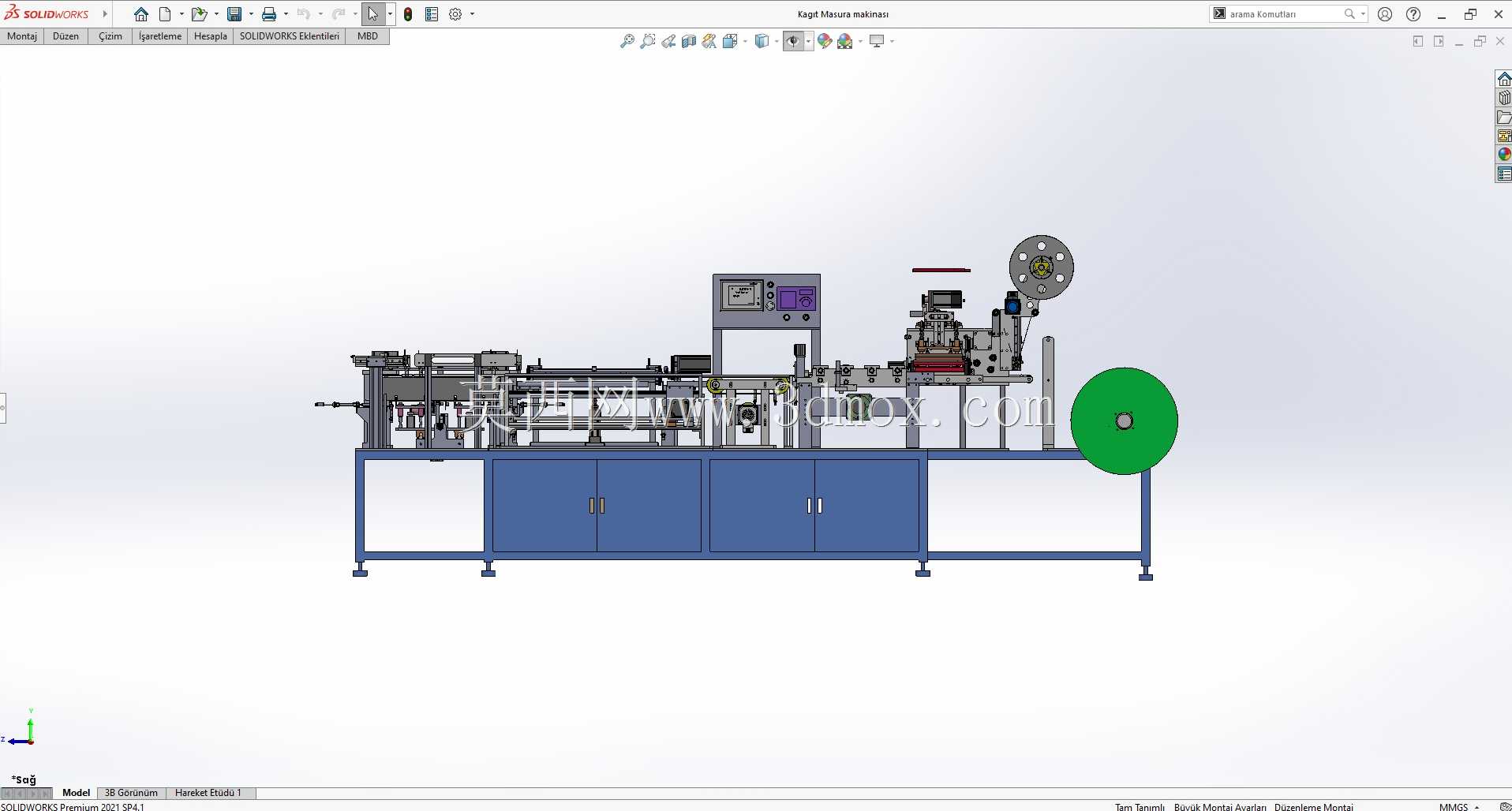
Task: Activate the Select cursor tool
Action: click(373, 14)
